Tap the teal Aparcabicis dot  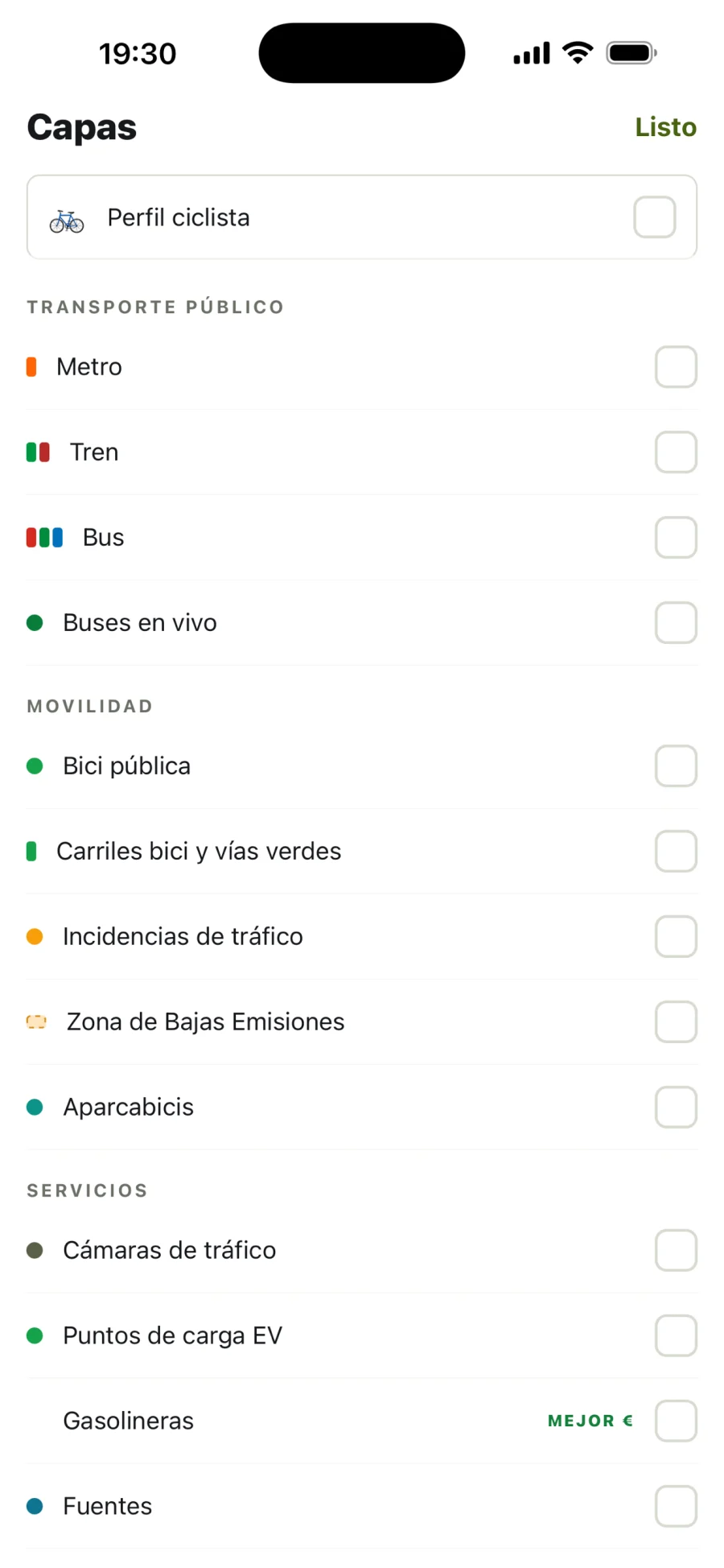pos(35,1108)
